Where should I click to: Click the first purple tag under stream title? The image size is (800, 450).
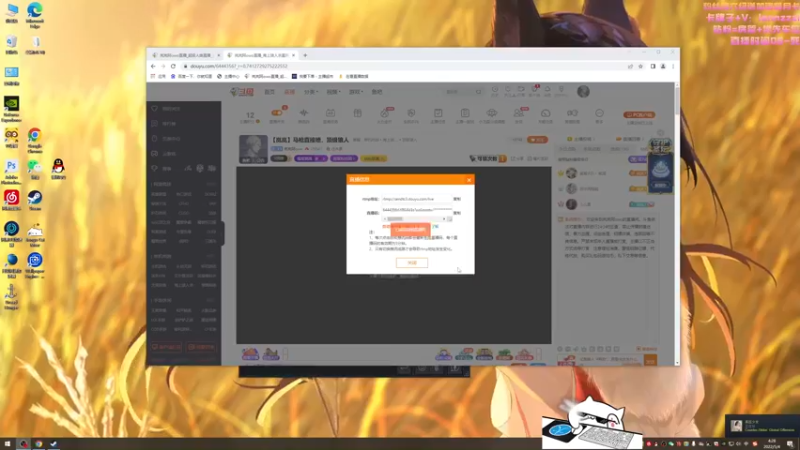click(311, 159)
